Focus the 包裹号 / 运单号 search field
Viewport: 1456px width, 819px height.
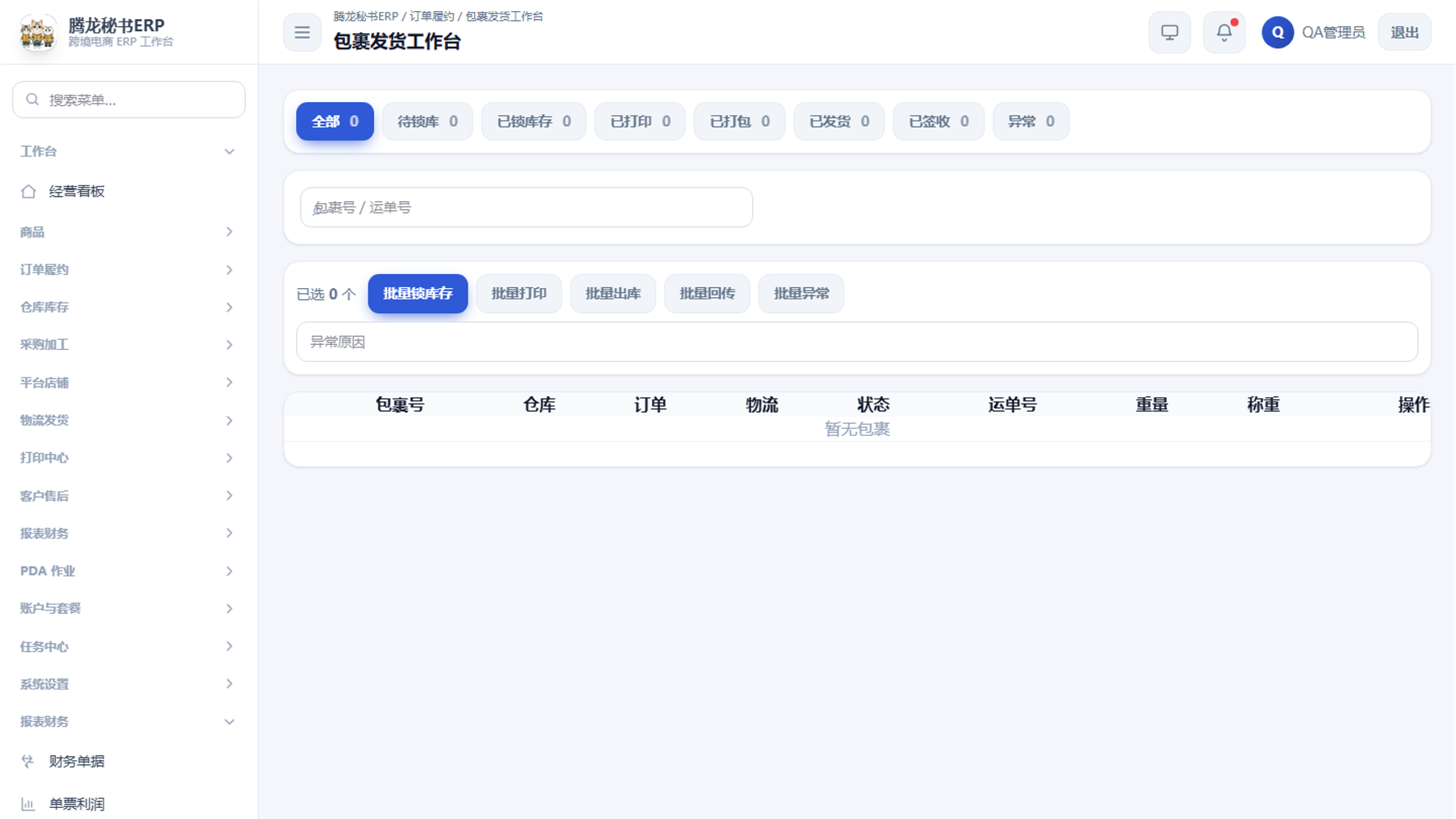tap(527, 208)
